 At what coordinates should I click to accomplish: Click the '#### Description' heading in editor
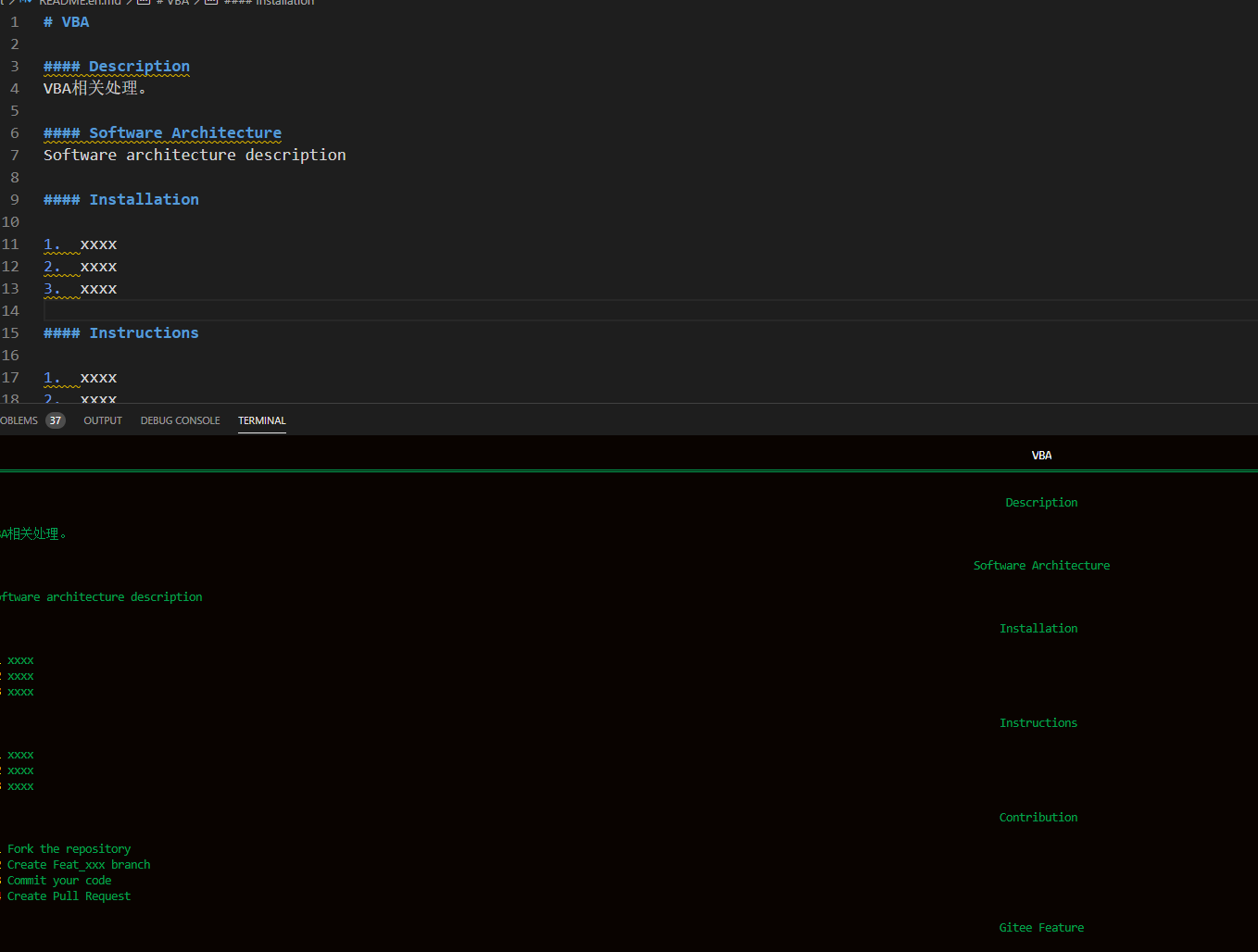pyautogui.click(x=117, y=67)
